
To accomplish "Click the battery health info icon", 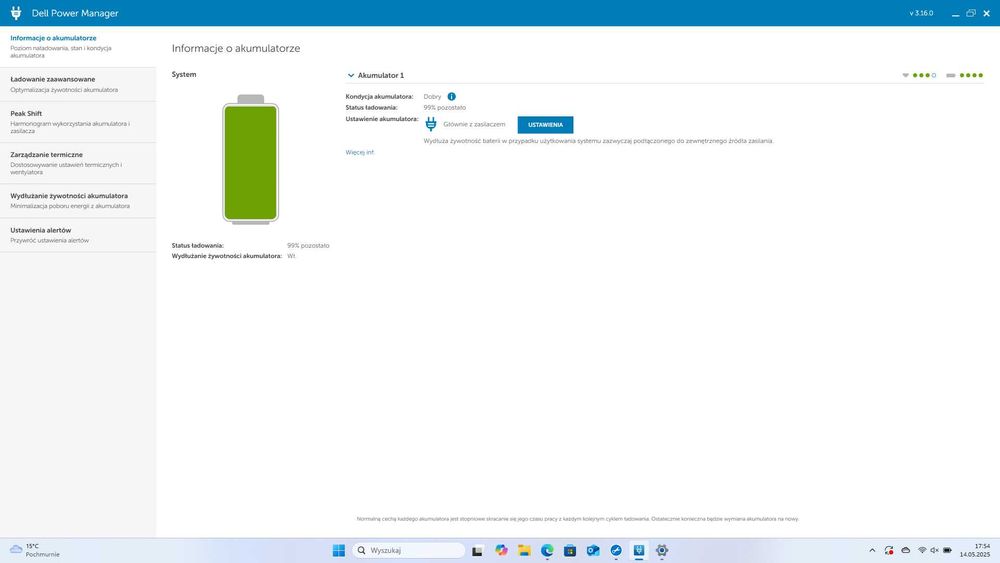I will tap(452, 97).
